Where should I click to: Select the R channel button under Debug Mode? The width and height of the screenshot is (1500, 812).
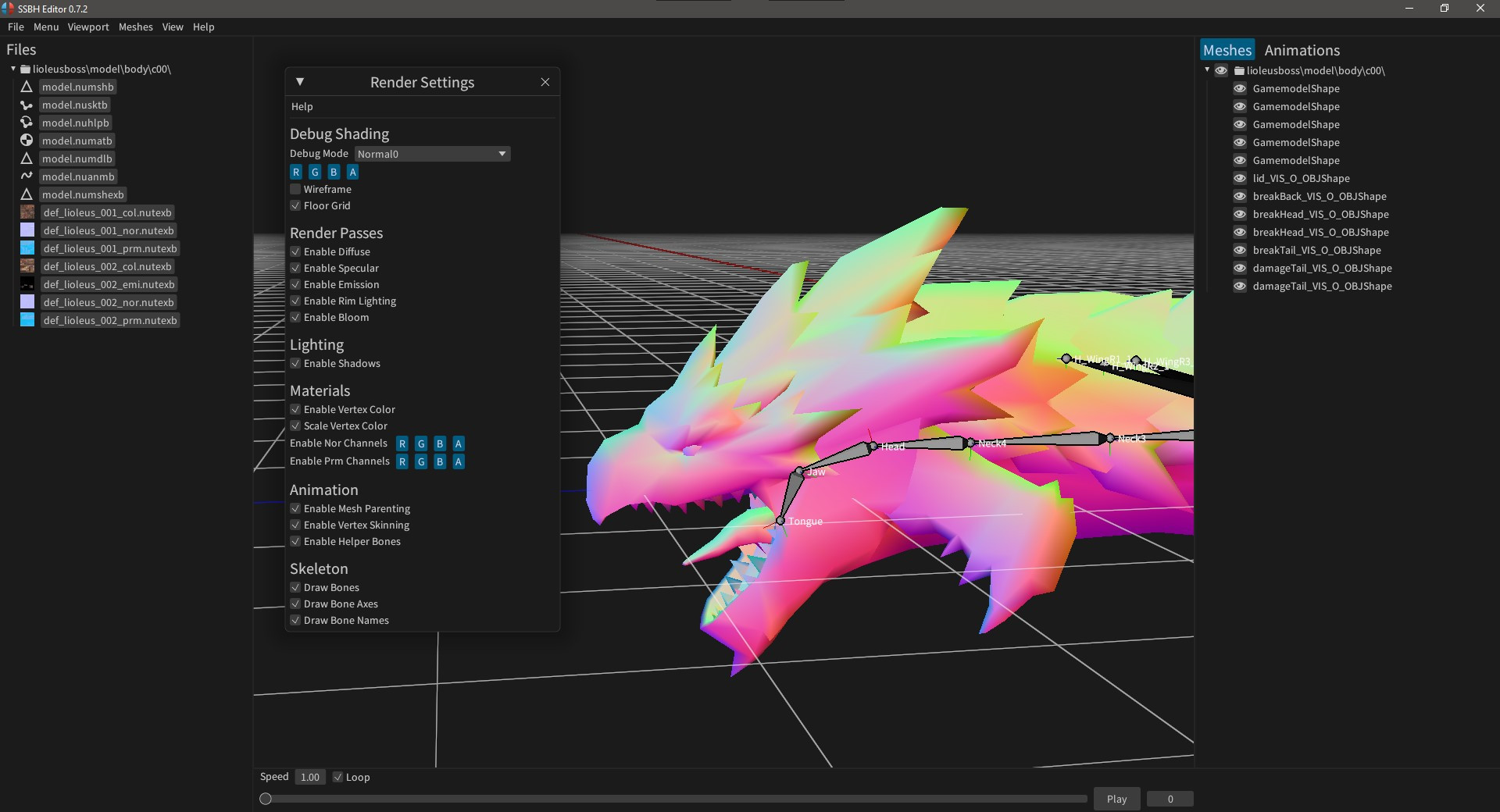295,172
